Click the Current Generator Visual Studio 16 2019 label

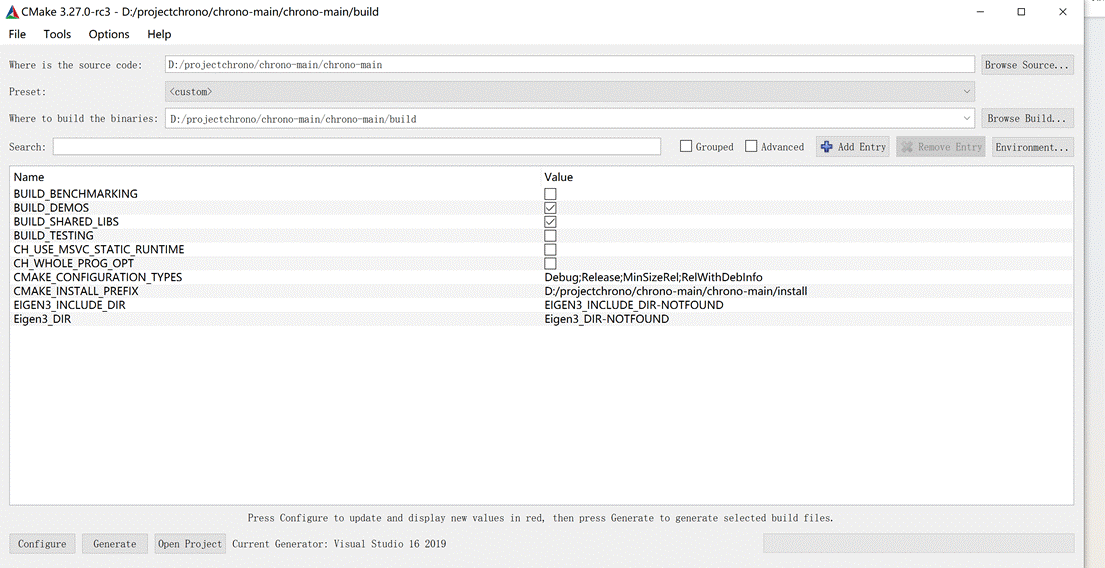tap(339, 544)
